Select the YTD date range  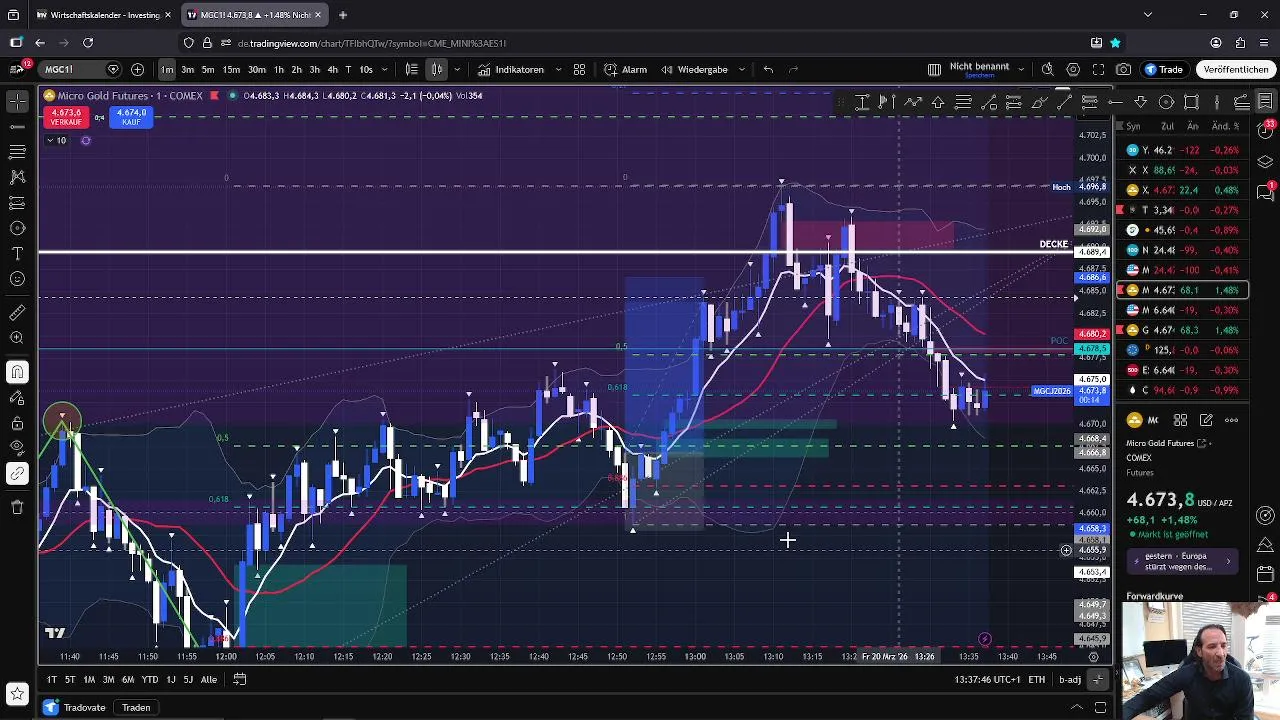tap(149, 680)
